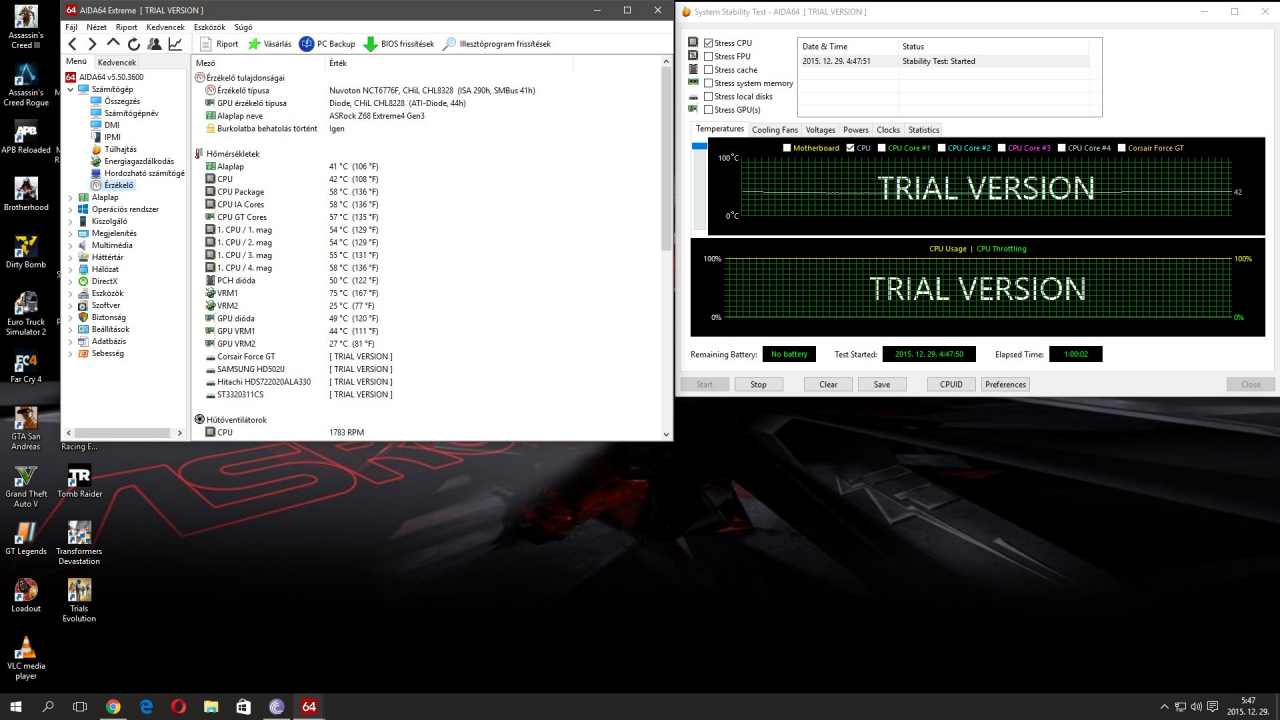
Task: Open Energiagazdálkodás page in the tree
Action: [x=131, y=161]
